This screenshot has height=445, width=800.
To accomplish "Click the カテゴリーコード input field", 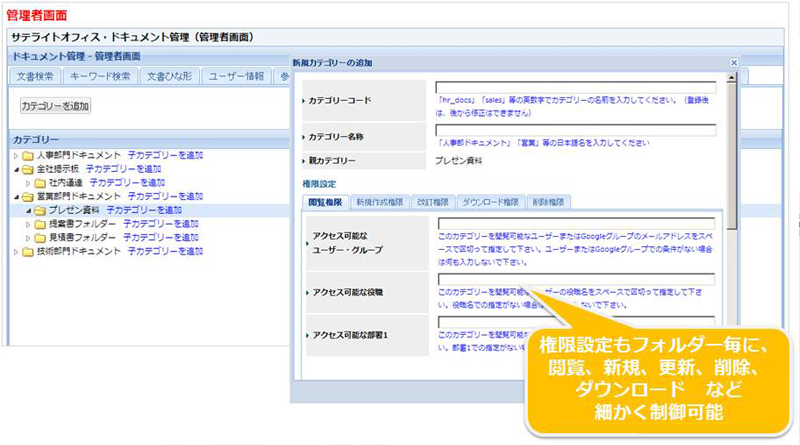I will click(x=576, y=88).
